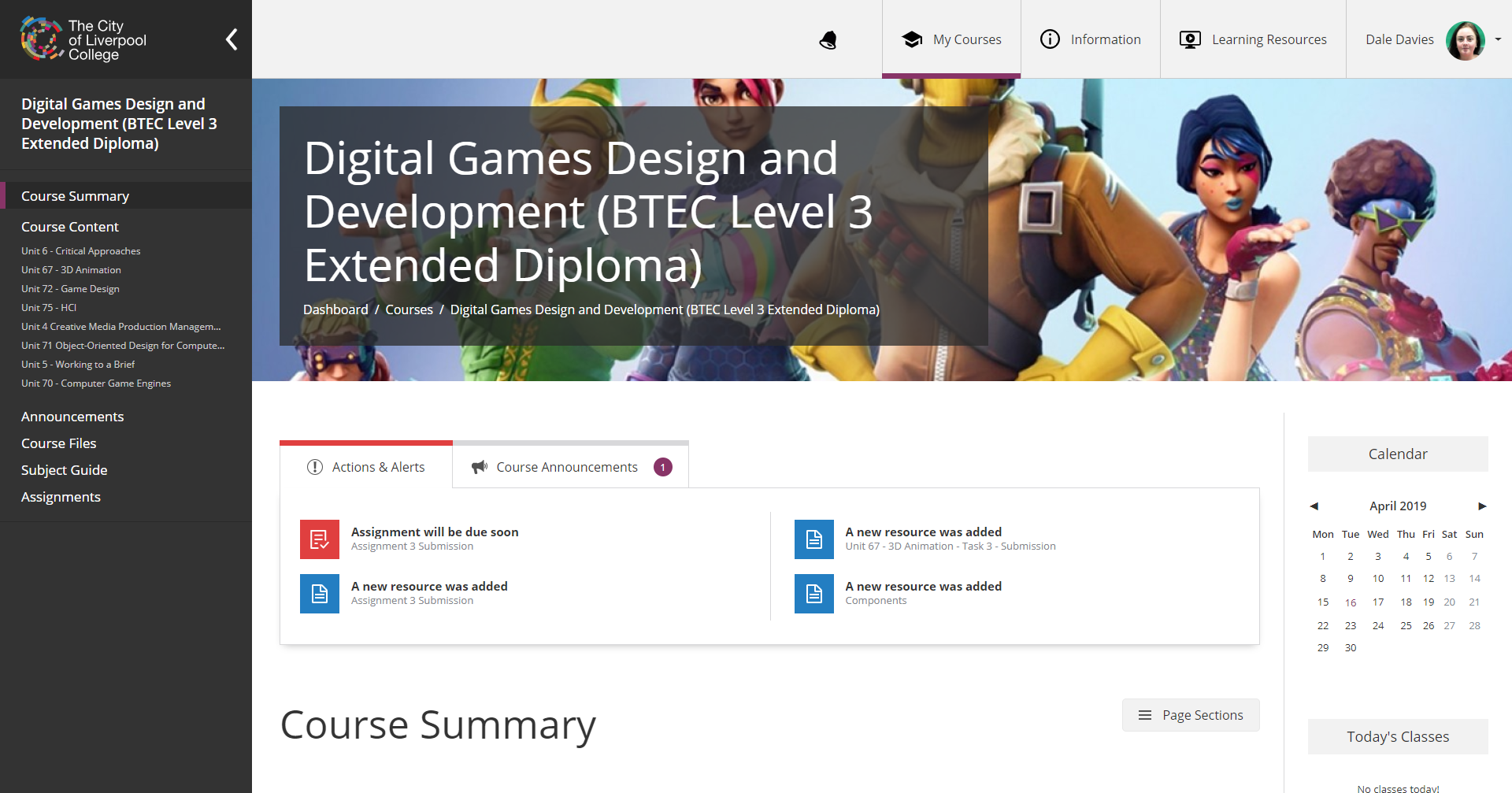The width and height of the screenshot is (1512, 793).
Task: Open Unit 67 - 3D Animation in sidebar
Action: 71,270
